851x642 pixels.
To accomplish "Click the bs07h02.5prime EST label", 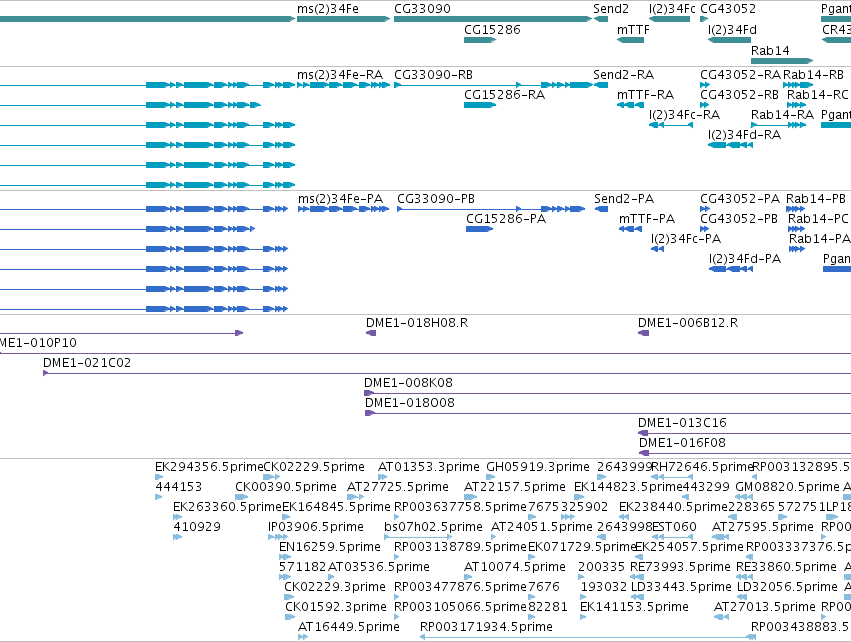I will 433,527.
